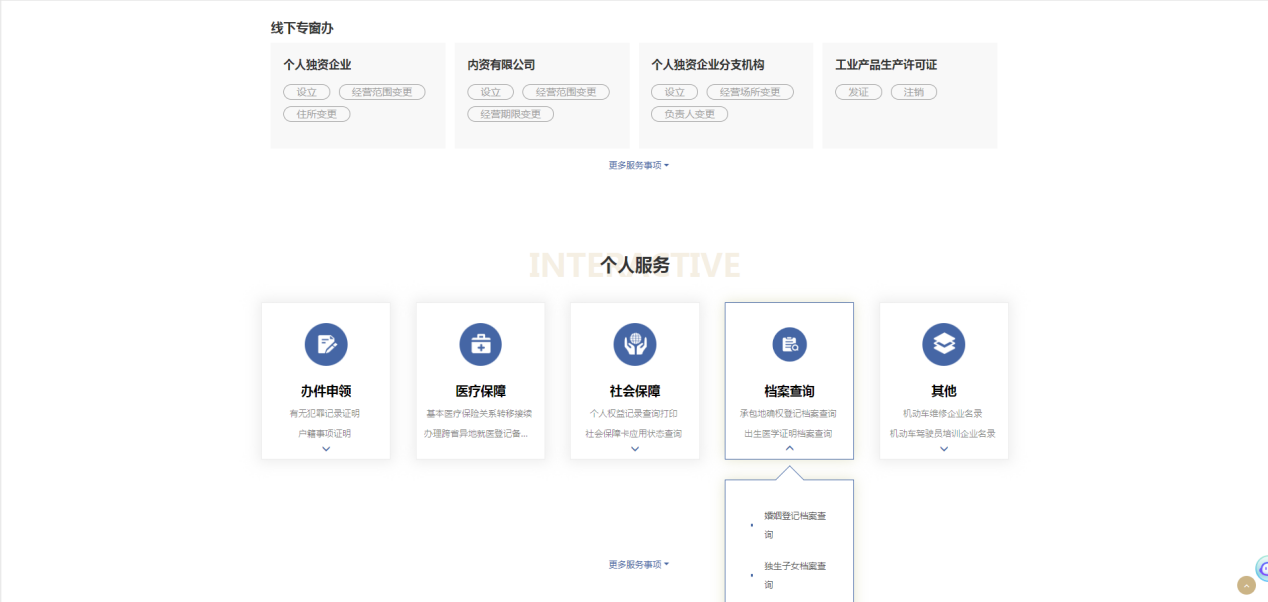
Task: Click the 个人独资企业分支机构 card title
Action: [708, 65]
